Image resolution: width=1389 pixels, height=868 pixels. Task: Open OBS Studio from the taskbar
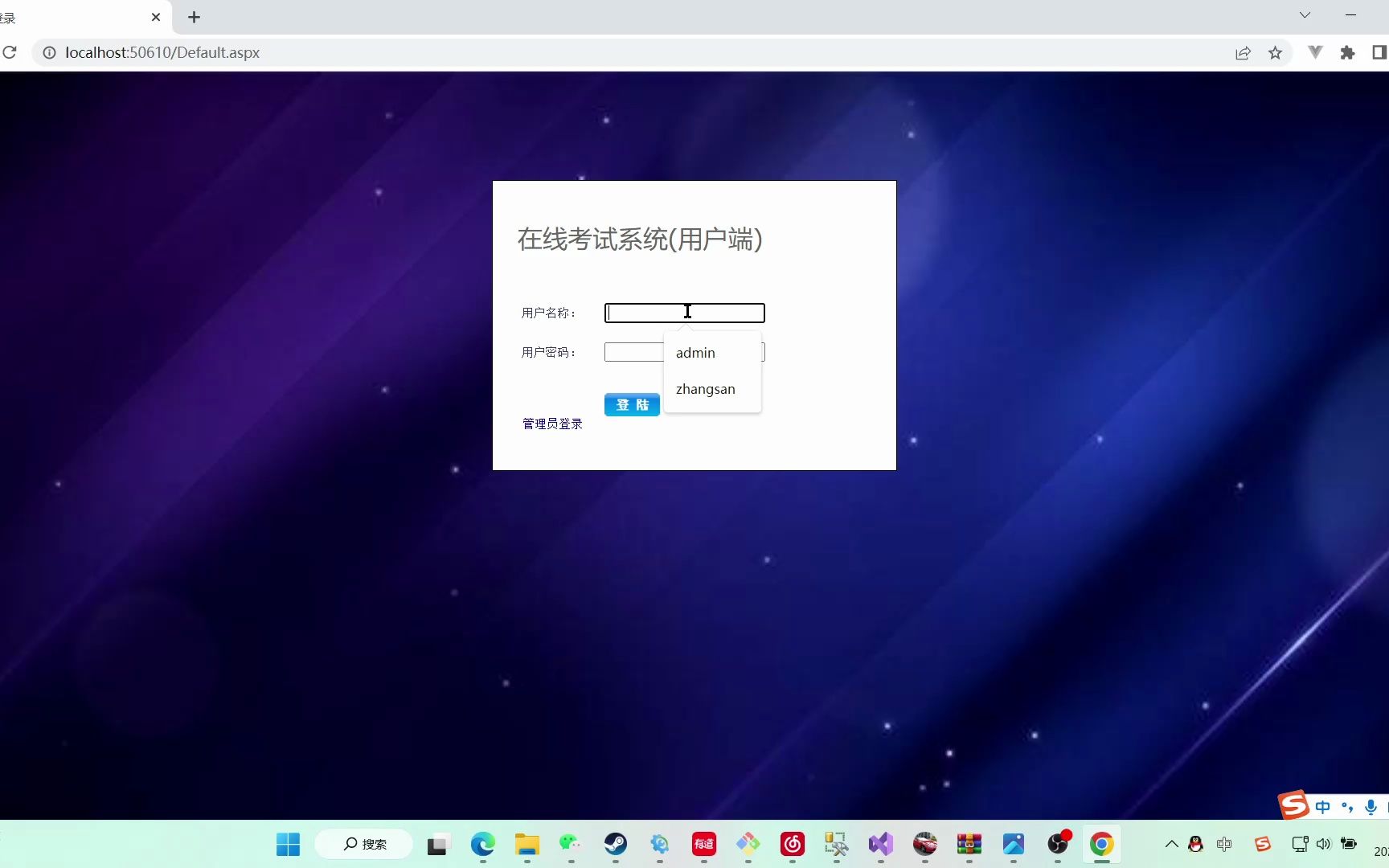(x=1058, y=845)
